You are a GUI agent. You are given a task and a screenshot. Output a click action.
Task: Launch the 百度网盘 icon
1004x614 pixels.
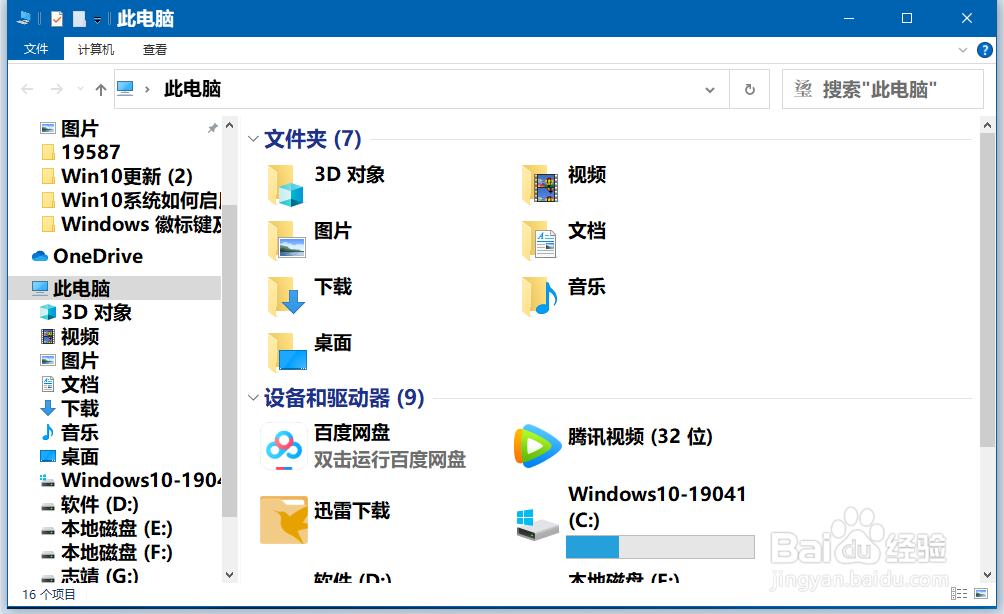(x=283, y=446)
